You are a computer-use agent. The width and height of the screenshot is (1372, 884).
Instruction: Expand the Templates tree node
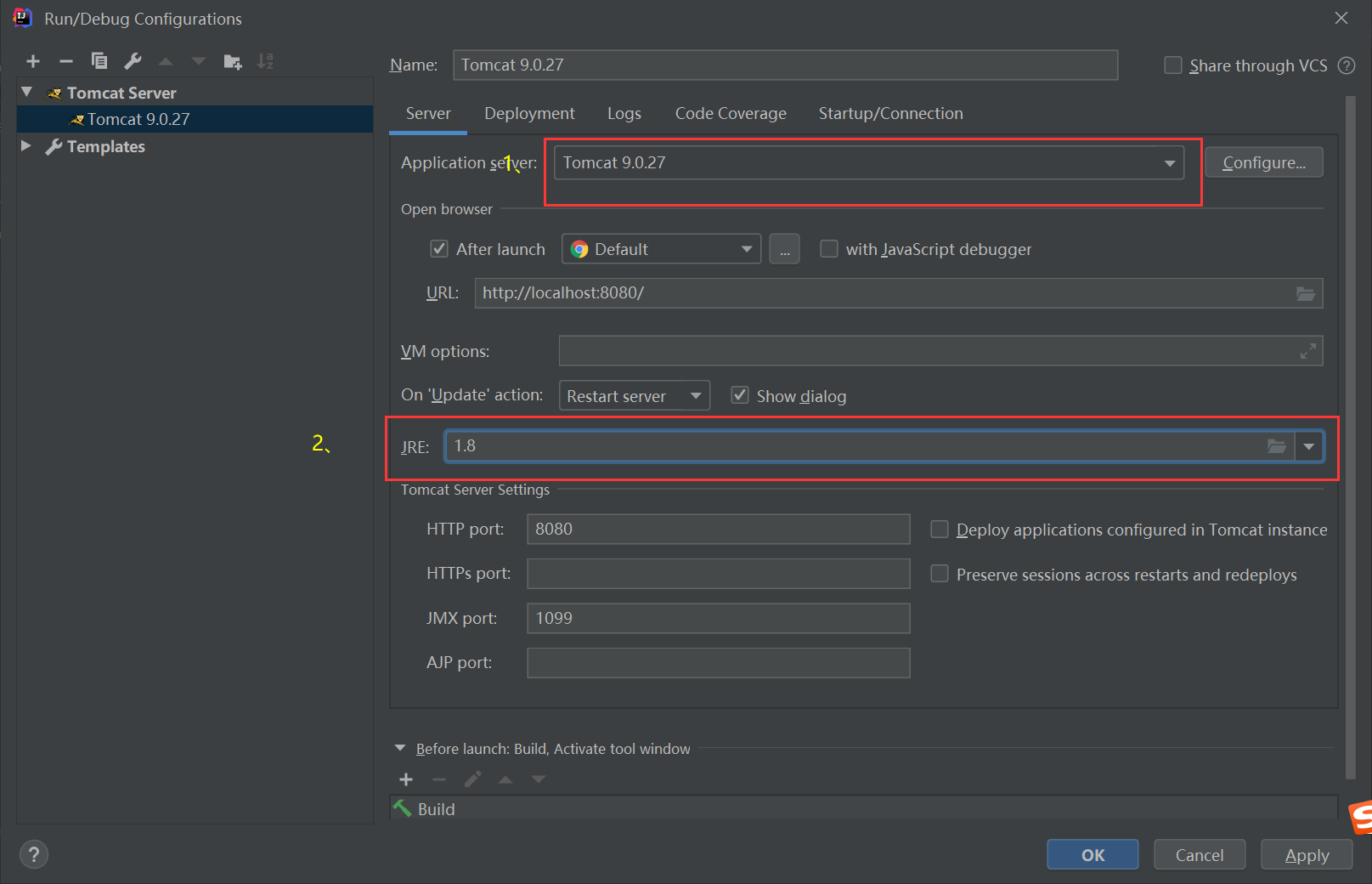(x=26, y=146)
